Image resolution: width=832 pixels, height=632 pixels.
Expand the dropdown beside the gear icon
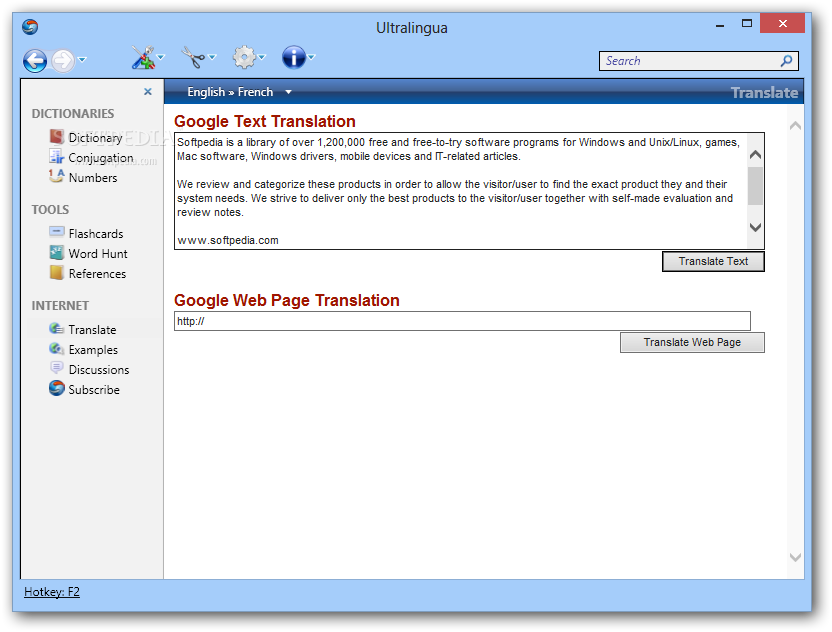[262, 57]
